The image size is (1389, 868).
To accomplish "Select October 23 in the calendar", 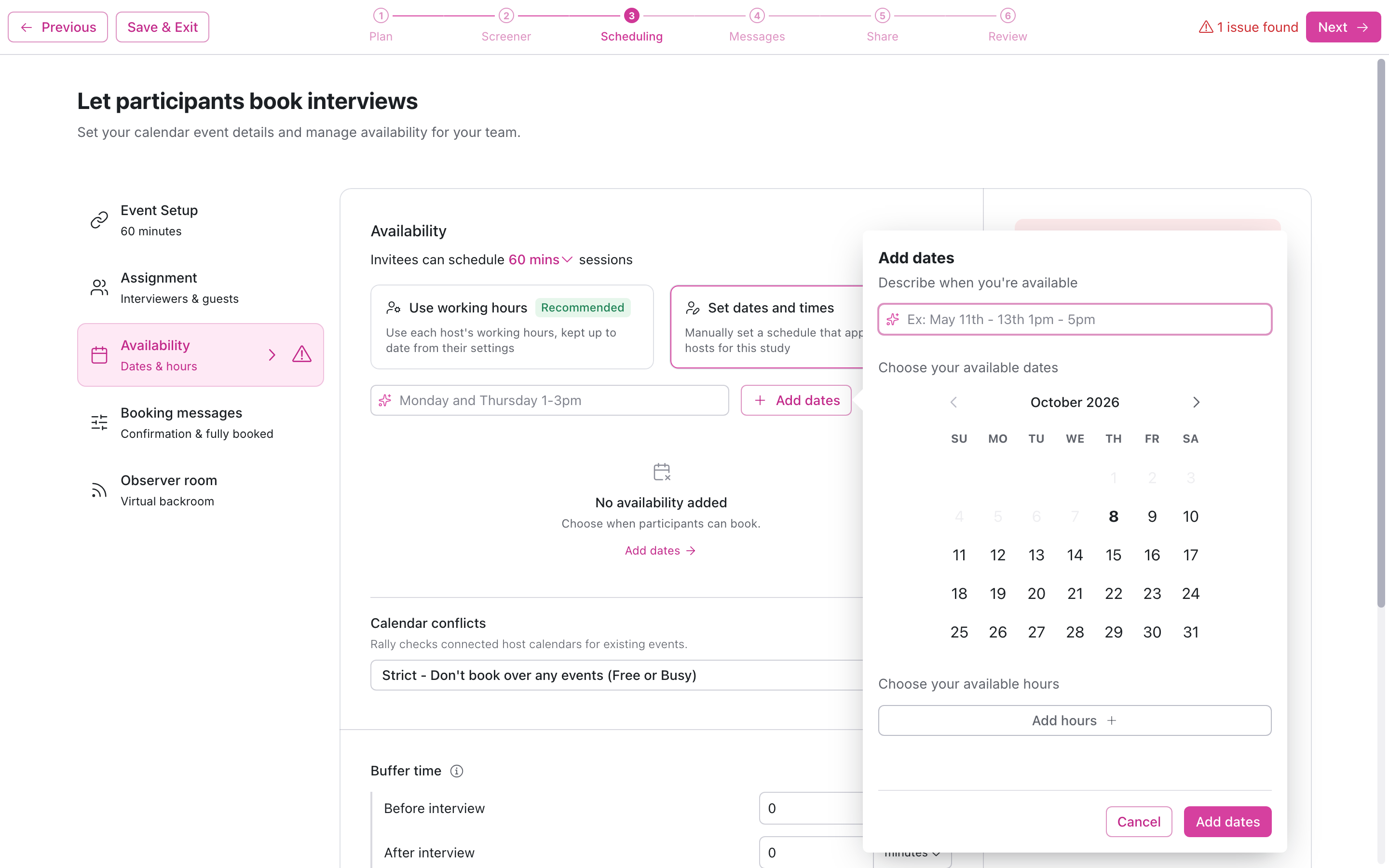I will [1152, 593].
